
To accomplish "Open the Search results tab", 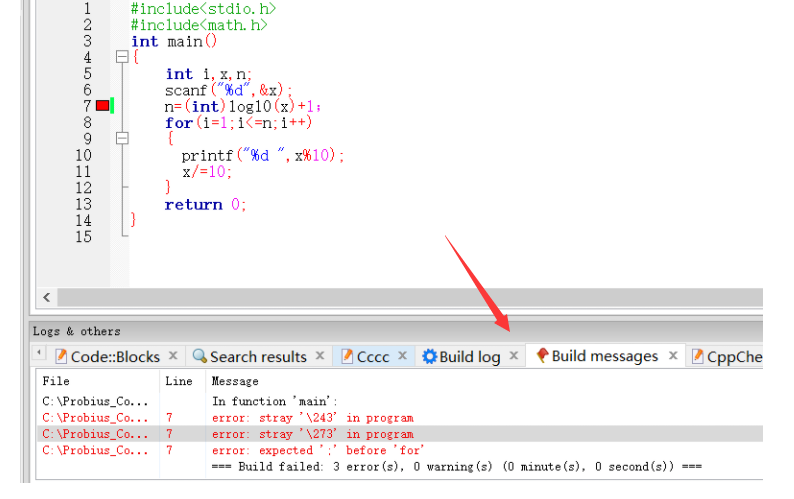I will [x=258, y=357].
